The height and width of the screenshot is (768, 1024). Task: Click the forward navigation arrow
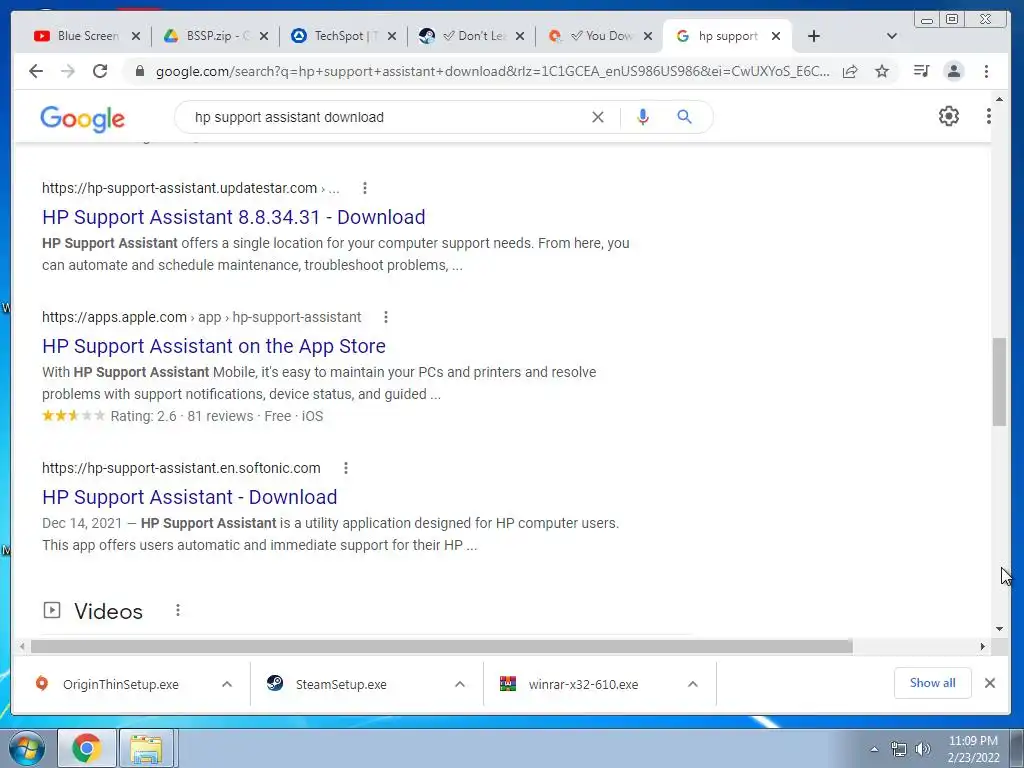68,71
